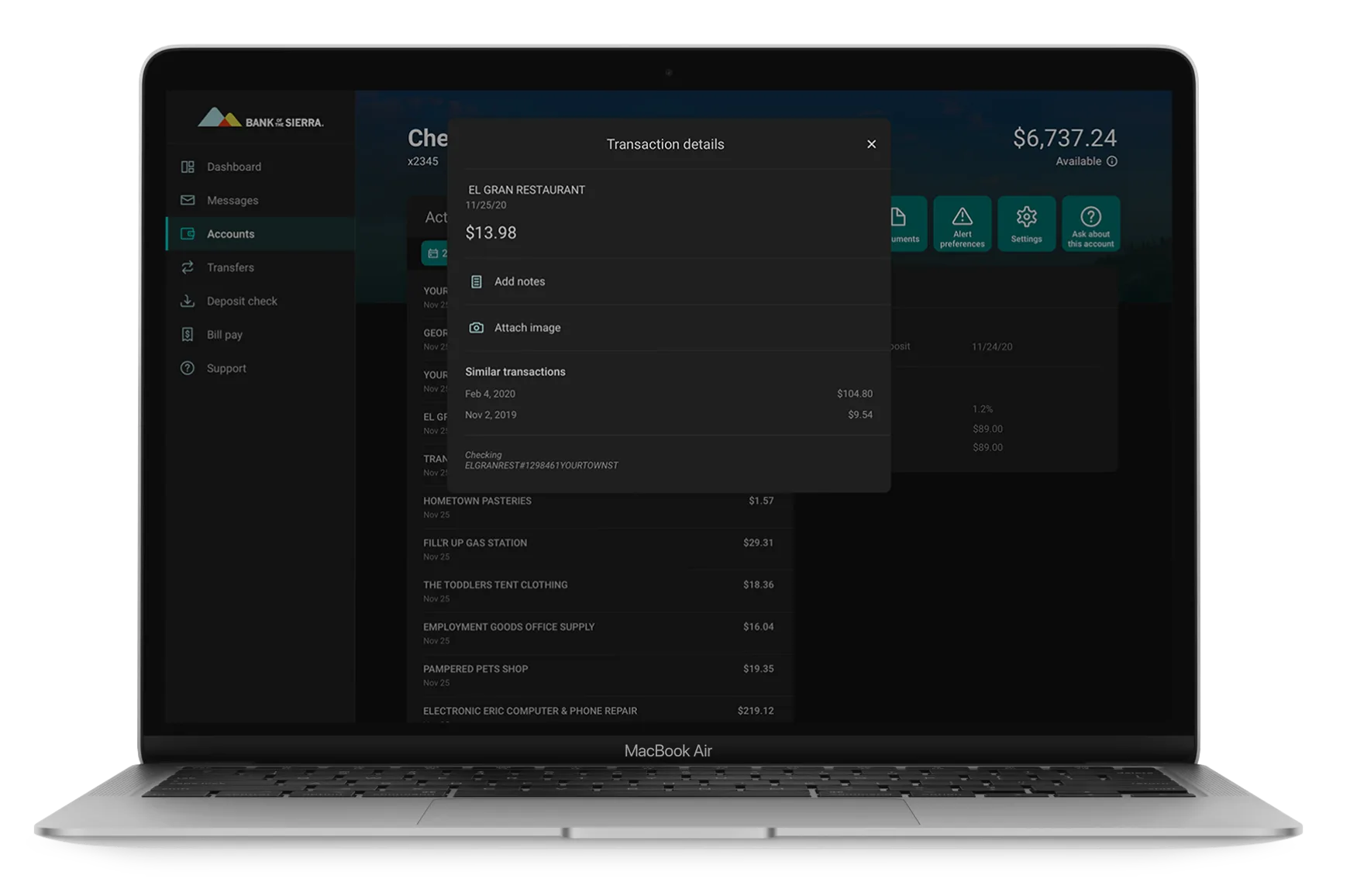Click the Available balance info icon
The image size is (1350, 896).
[x=1112, y=161]
